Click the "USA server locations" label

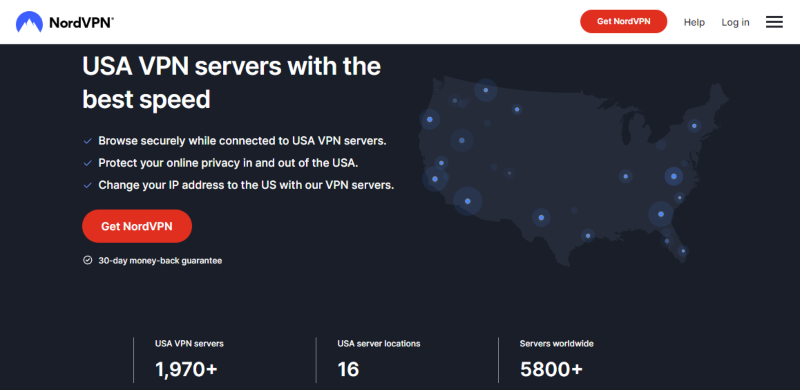click(x=379, y=344)
